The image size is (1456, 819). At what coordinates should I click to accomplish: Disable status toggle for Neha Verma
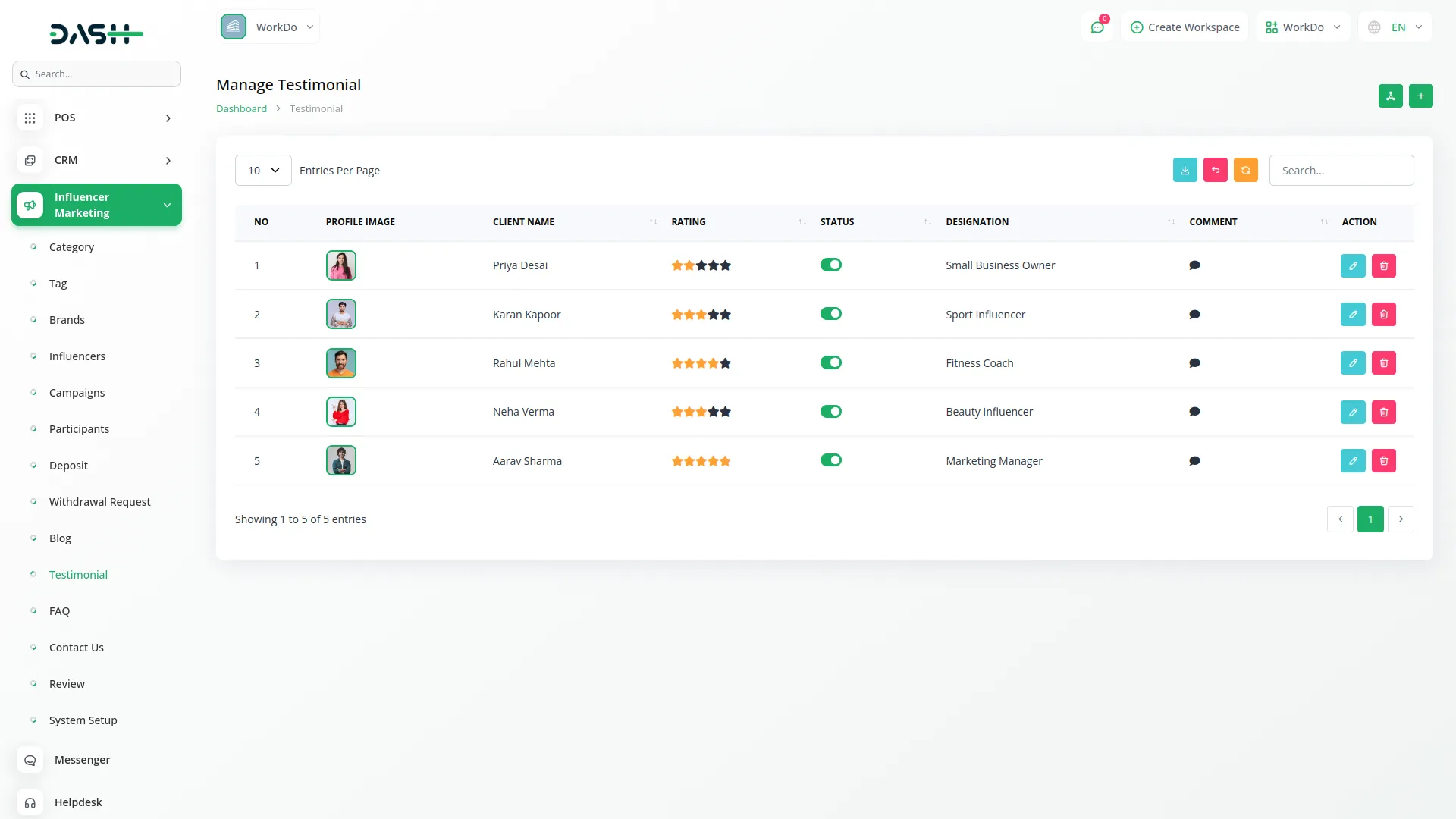(x=830, y=412)
